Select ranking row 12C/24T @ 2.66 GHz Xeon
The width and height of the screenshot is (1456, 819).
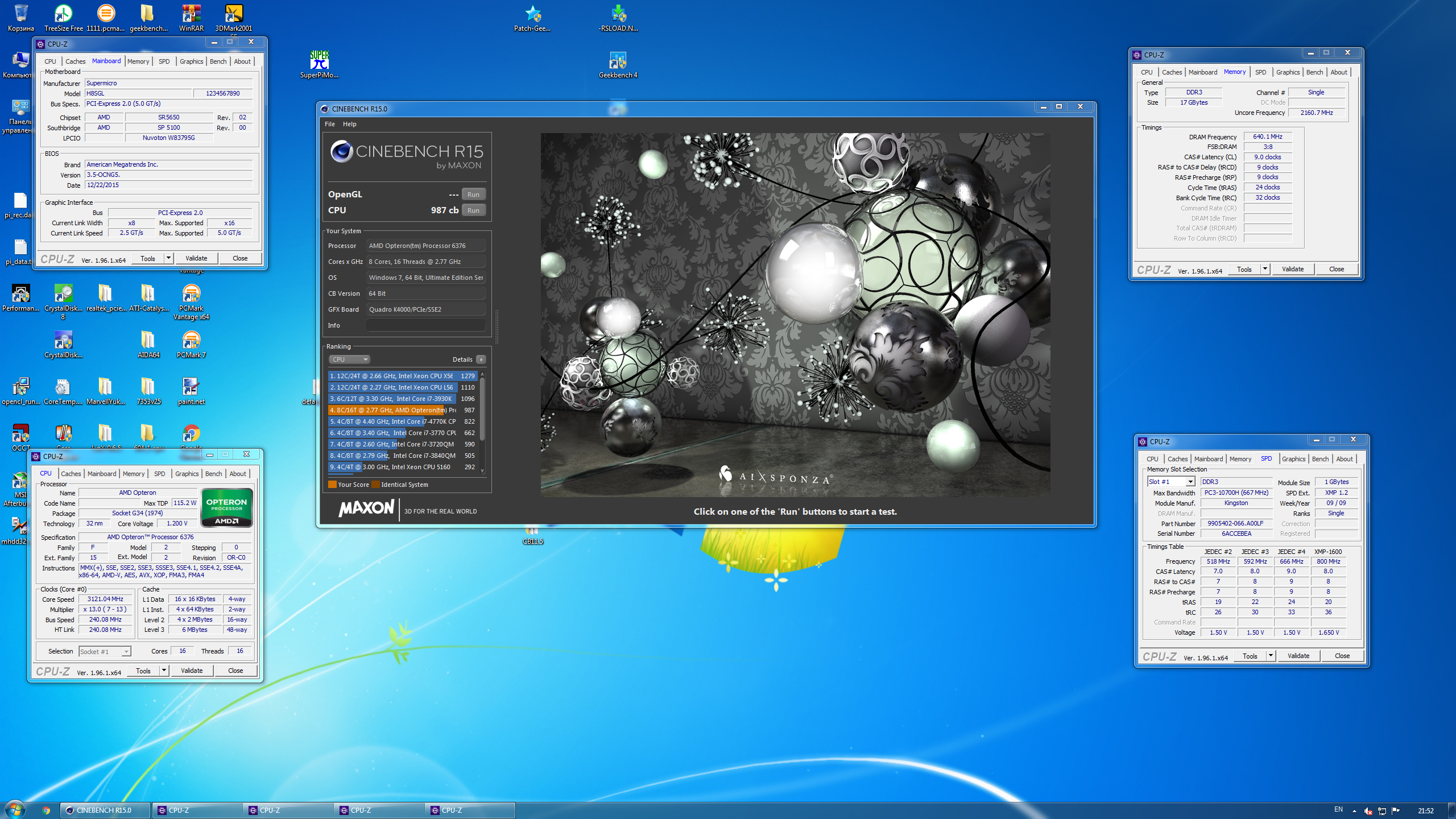click(402, 376)
